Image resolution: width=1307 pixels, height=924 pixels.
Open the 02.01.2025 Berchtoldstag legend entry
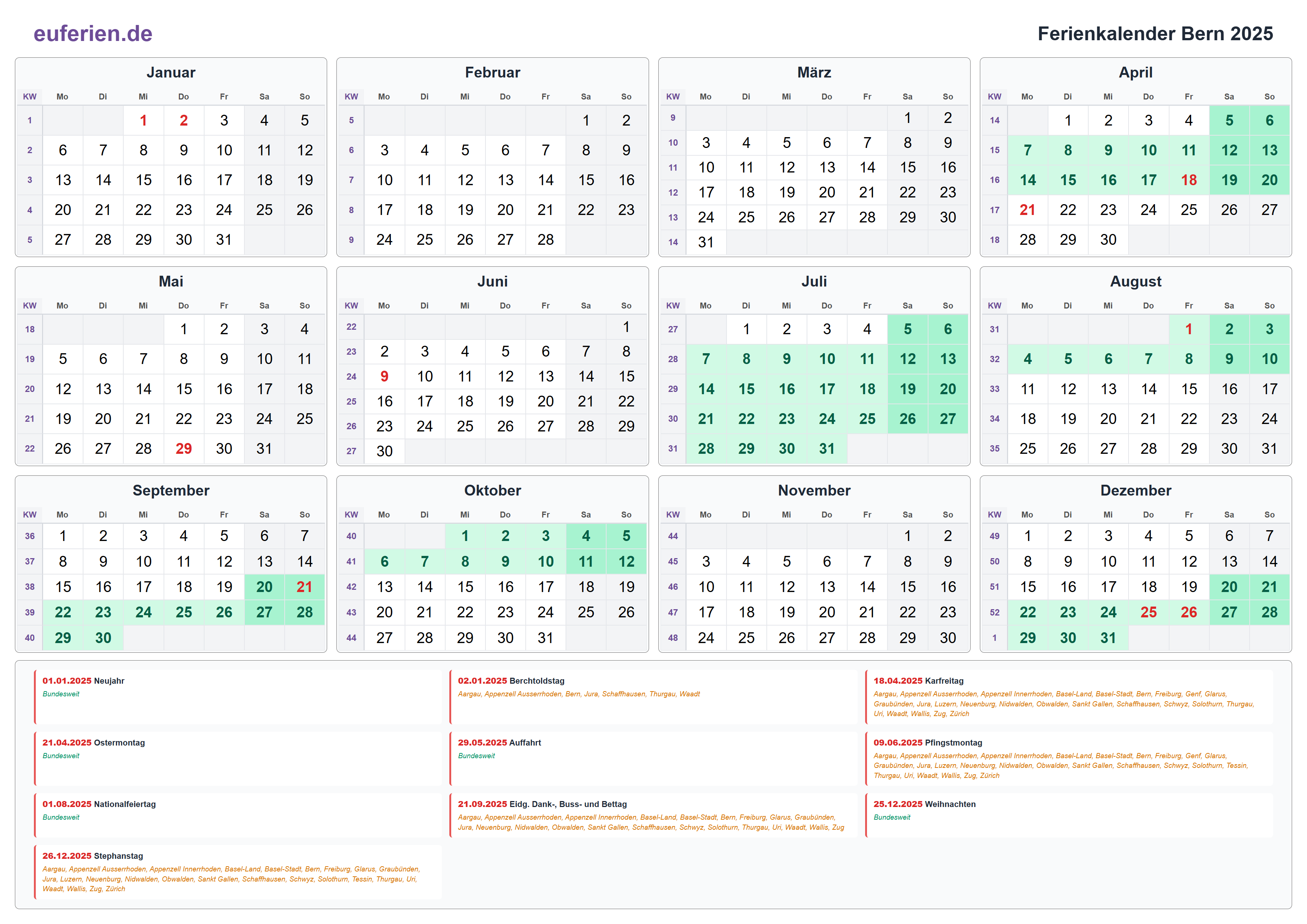tap(653, 697)
